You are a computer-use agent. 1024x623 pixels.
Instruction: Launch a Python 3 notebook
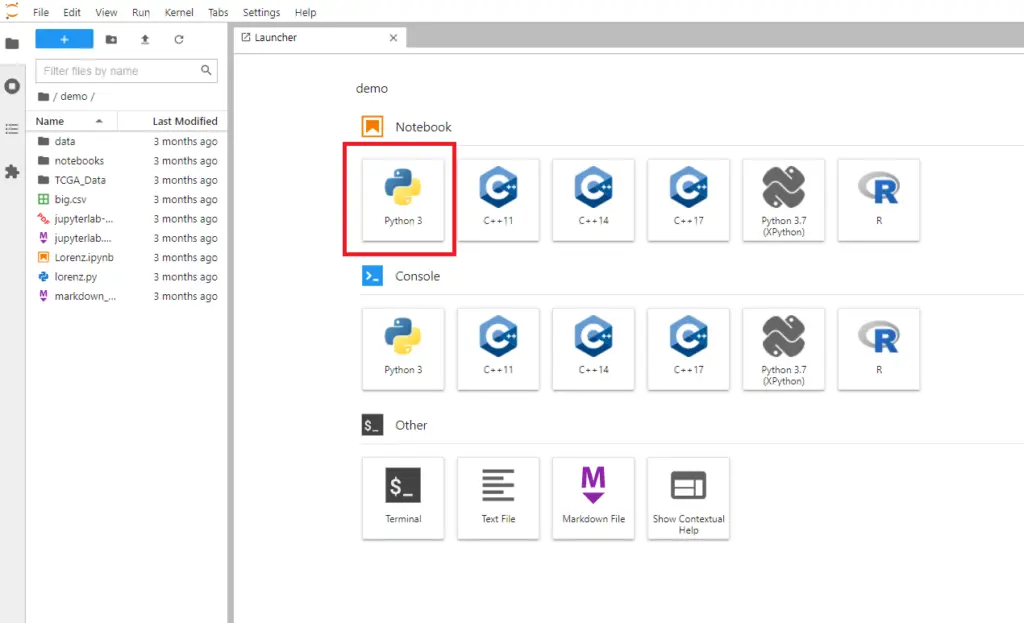click(x=403, y=199)
